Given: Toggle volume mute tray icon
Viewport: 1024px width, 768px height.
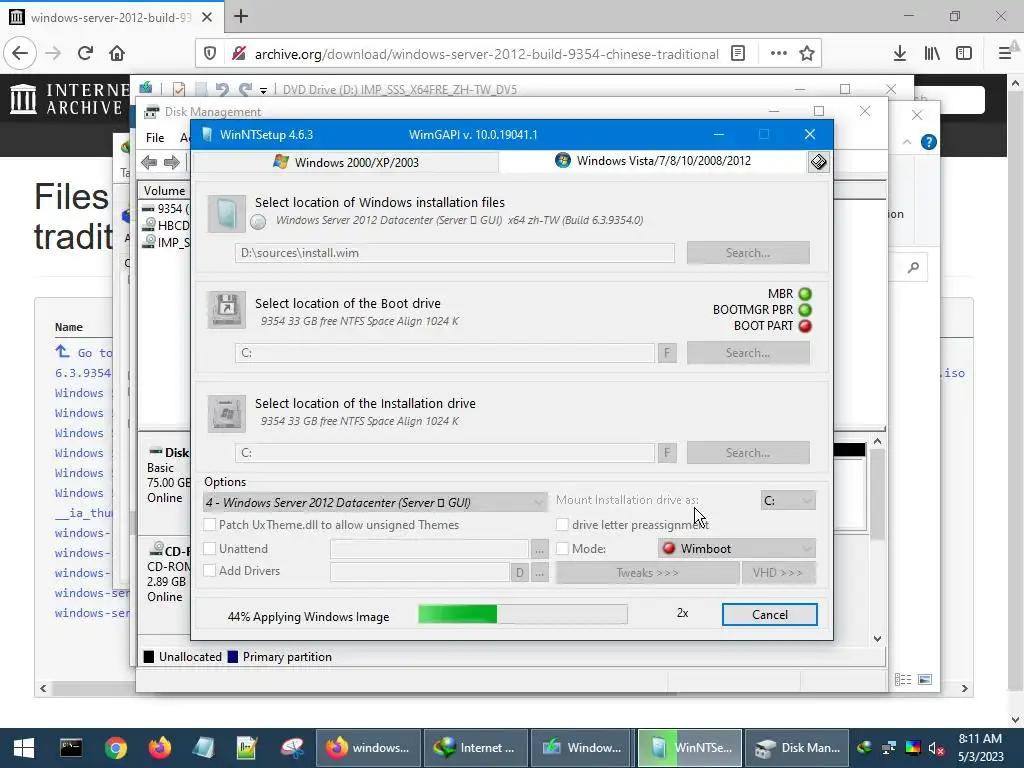Looking at the screenshot, I should pyautogui.click(x=936, y=748).
